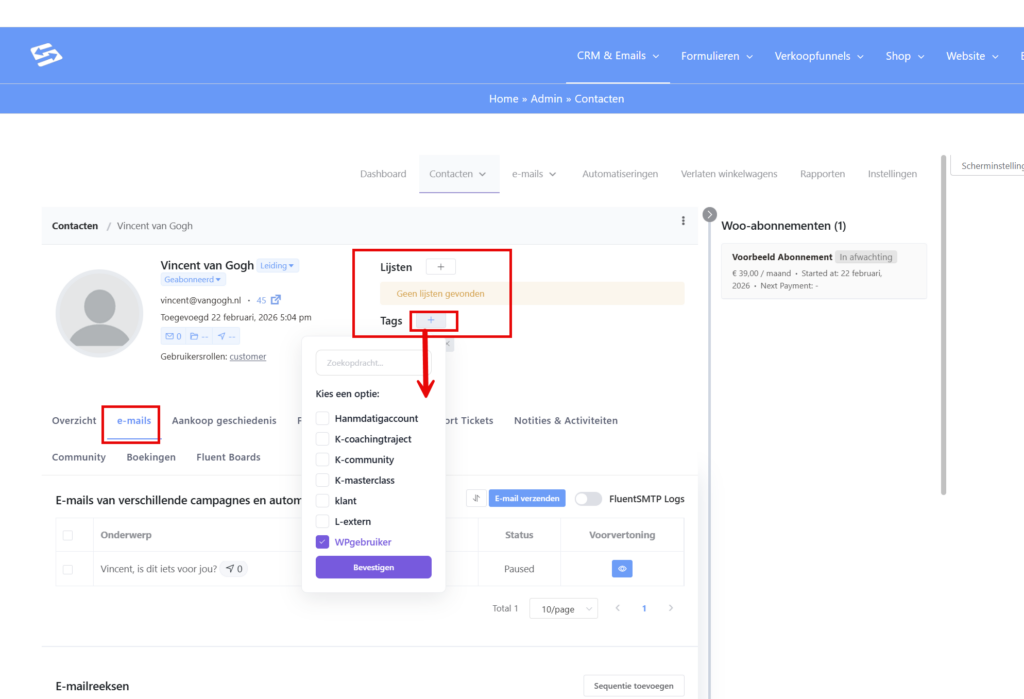This screenshot has height=699, width=1024.
Task: Check the K-community tag checkbox
Action: click(322, 460)
